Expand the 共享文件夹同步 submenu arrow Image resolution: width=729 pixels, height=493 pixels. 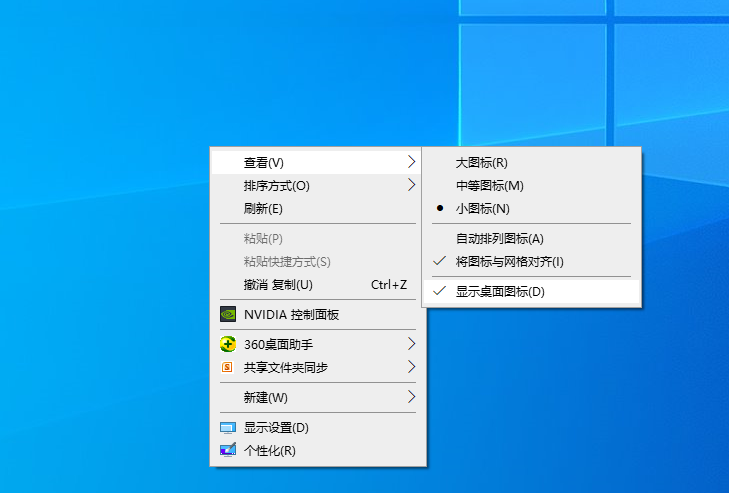point(411,366)
